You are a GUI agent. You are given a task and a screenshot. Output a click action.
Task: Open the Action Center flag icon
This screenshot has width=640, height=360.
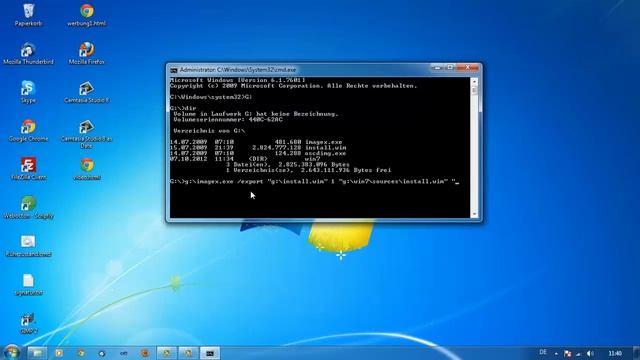coord(567,353)
